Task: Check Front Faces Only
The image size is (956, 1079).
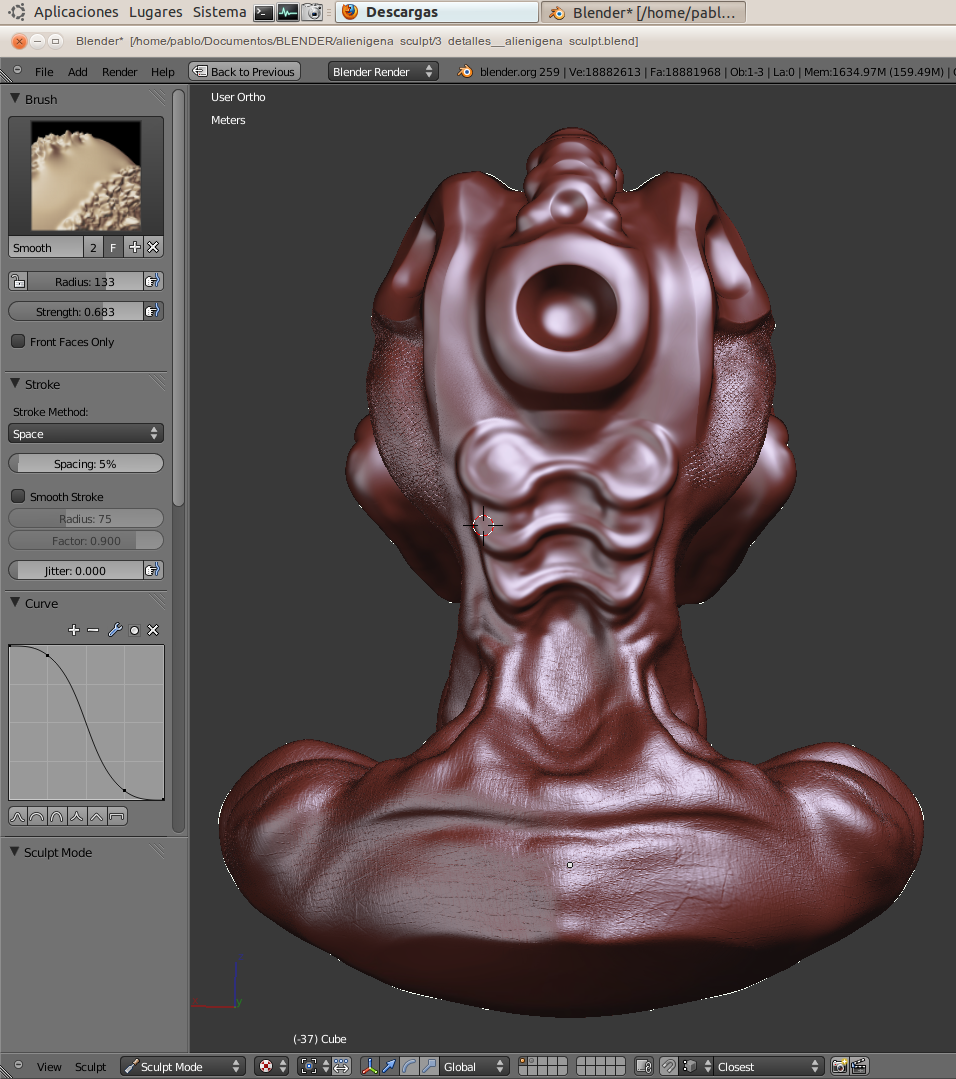Action: [x=19, y=341]
